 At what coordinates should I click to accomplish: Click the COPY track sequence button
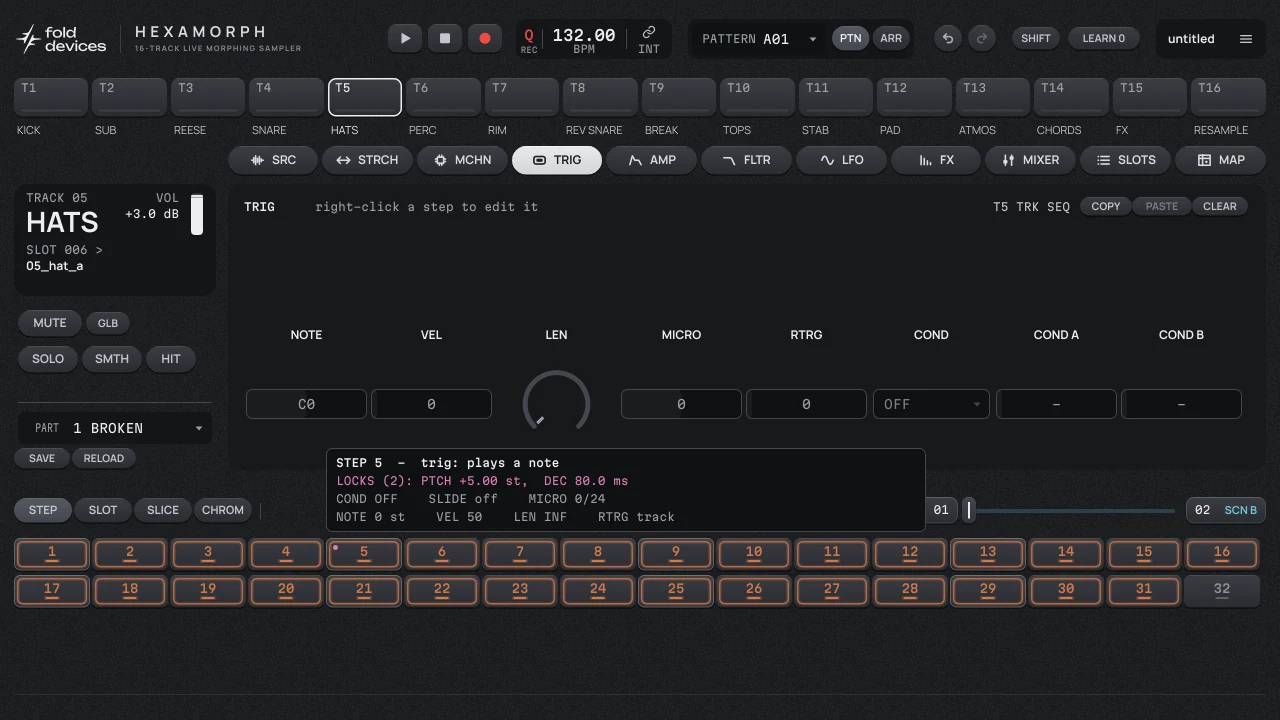[x=1106, y=206]
